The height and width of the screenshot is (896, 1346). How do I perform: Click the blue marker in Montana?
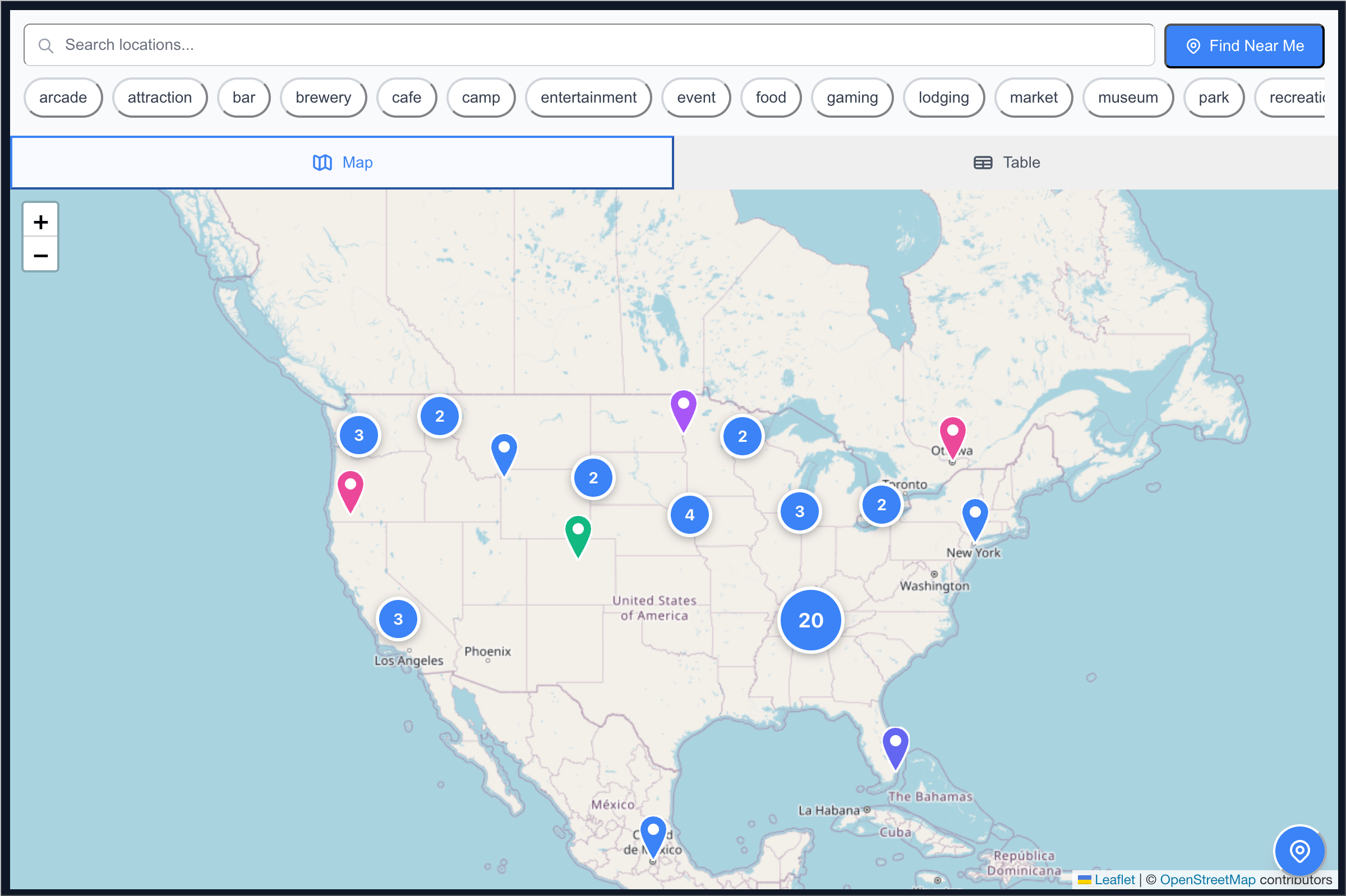pos(504,451)
